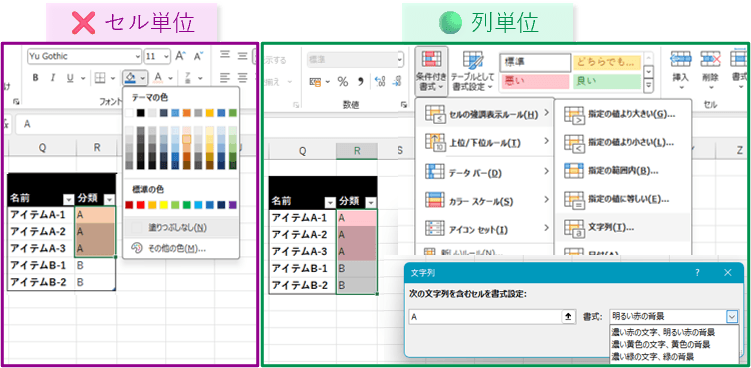Select 指定の値に等しい(E)... rule
The height and width of the screenshot is (368, 751).
coord(623,198)
